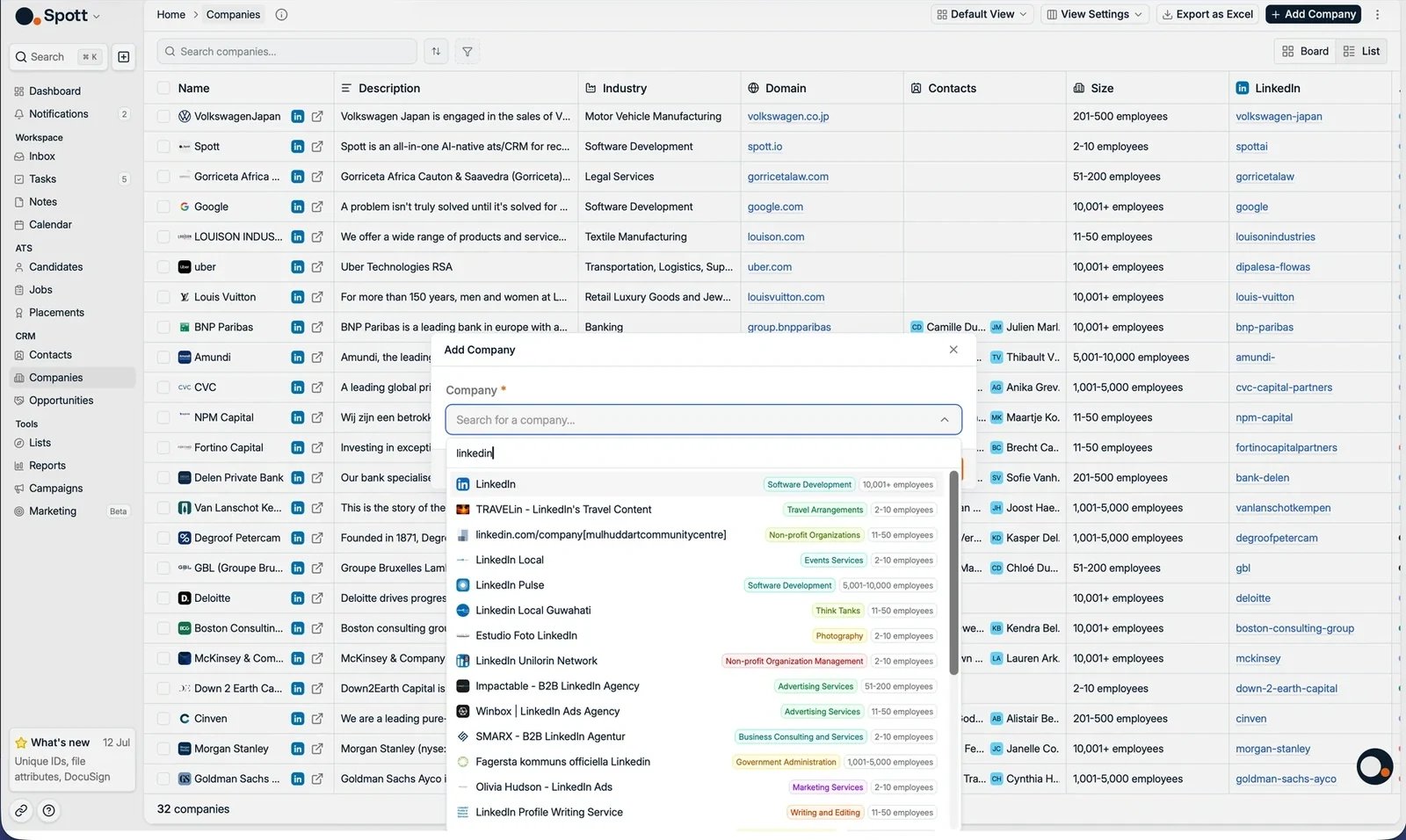Click the Add Company button

[x=1313, y=15]
